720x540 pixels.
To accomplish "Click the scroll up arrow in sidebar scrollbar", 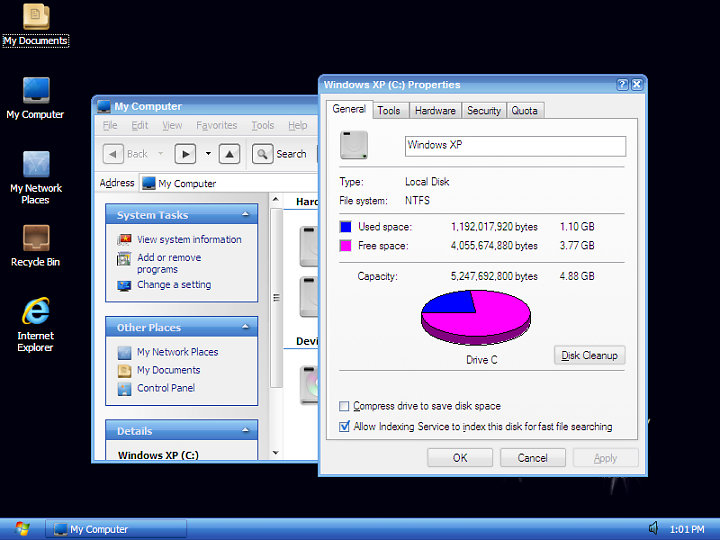I will (x=276, y=199).
